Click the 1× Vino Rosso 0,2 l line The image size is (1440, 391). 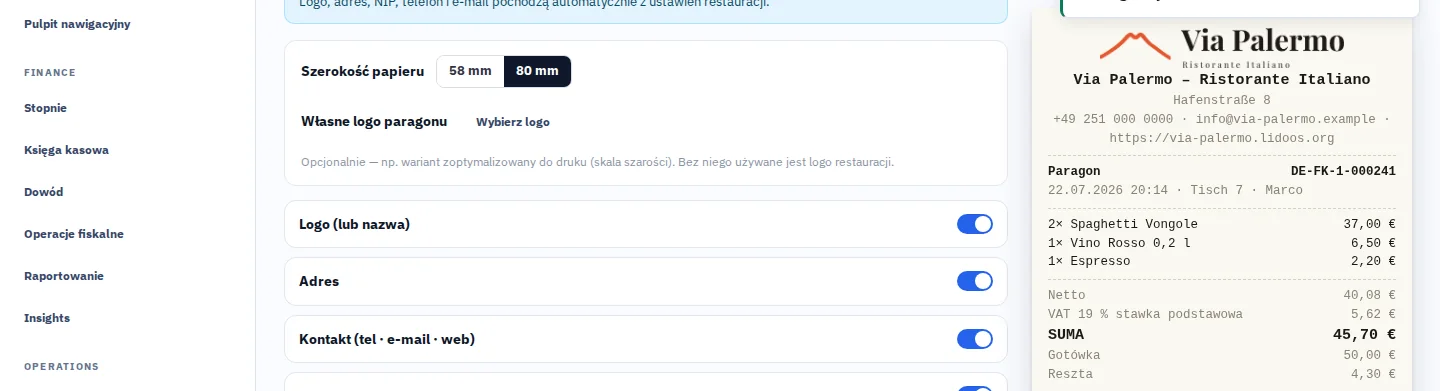pos(1222,243)
